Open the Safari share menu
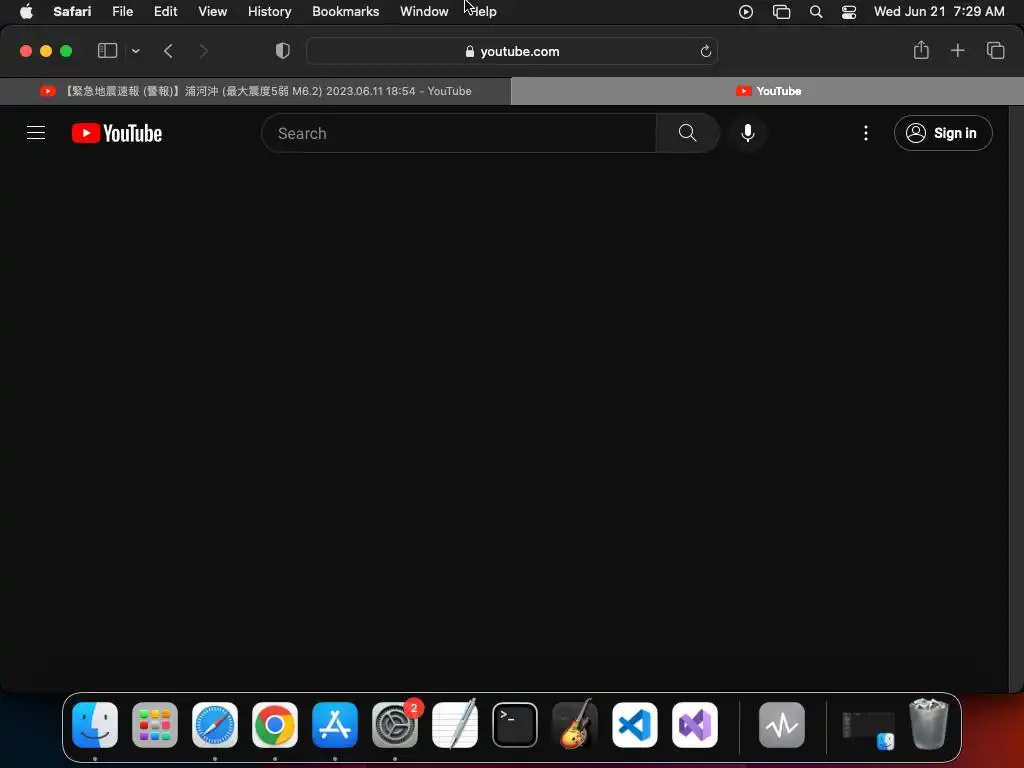Viewport: 1024px width, 768px height. pyautogui.click(x=921, y=50)
